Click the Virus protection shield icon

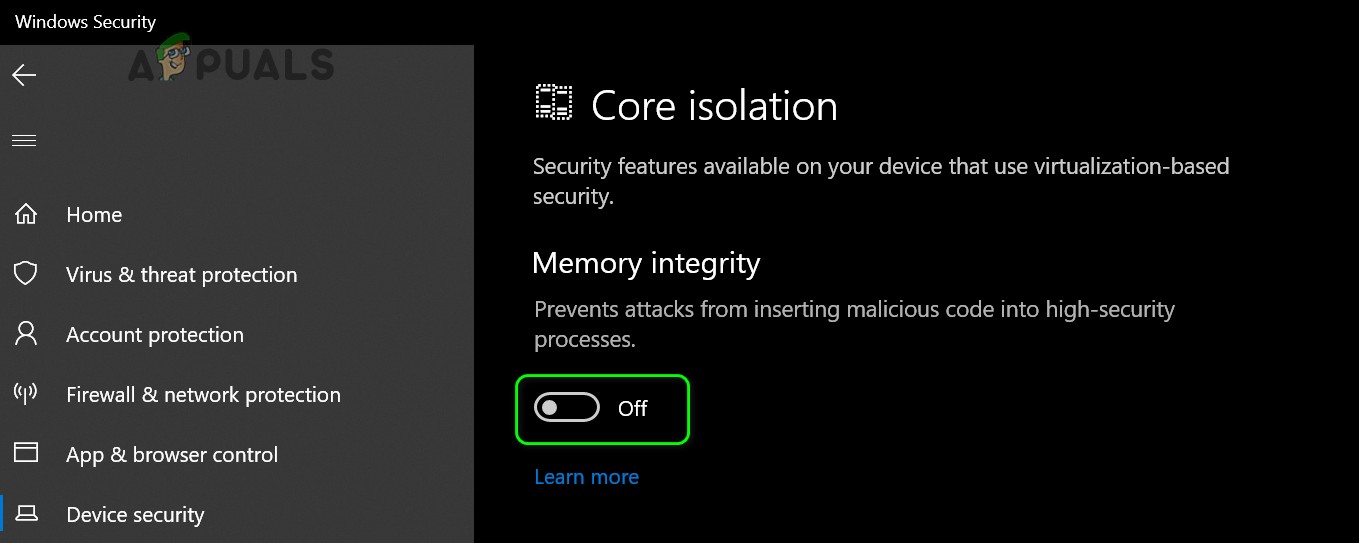click(x=26, y=274)
